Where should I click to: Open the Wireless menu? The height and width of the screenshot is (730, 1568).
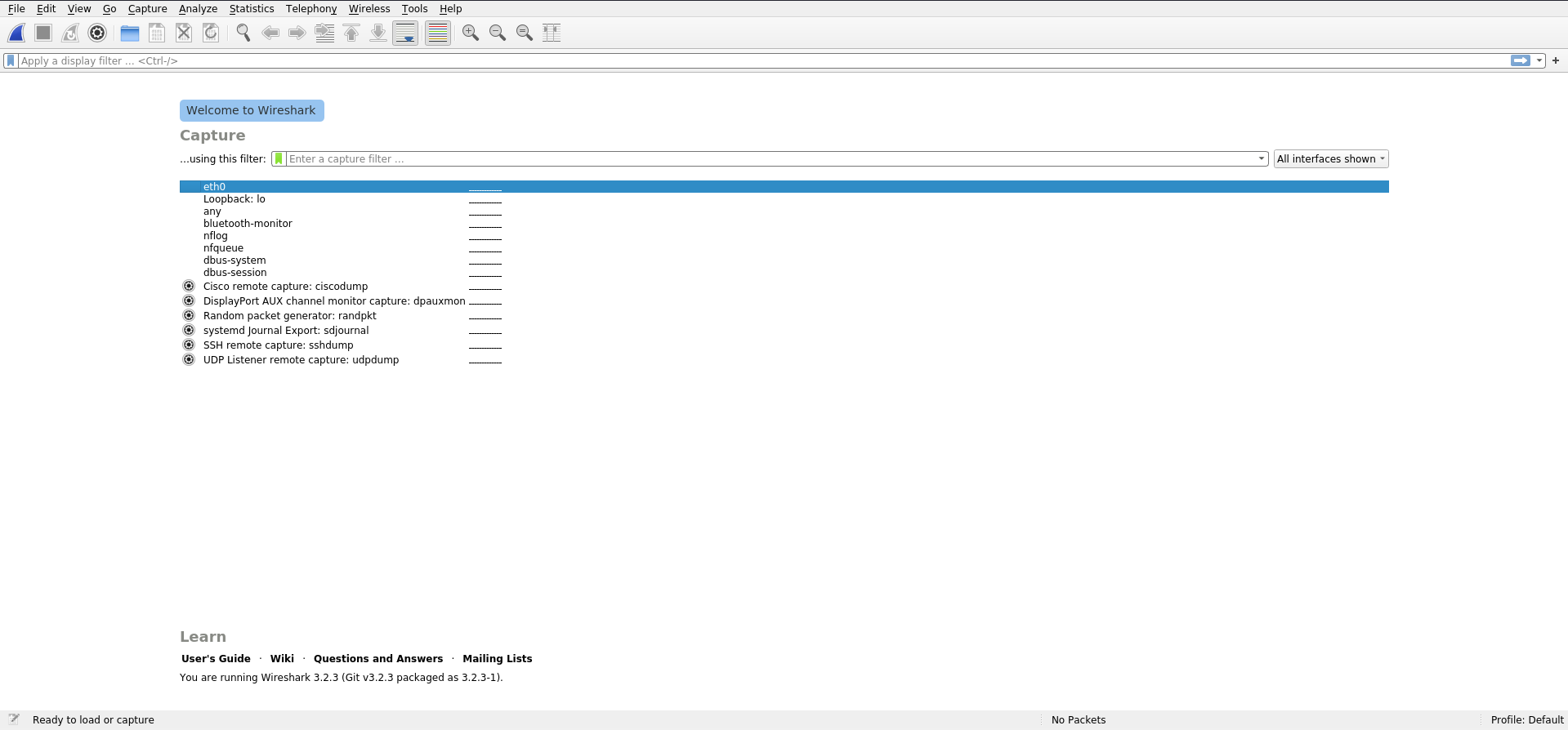click(369, 9)
